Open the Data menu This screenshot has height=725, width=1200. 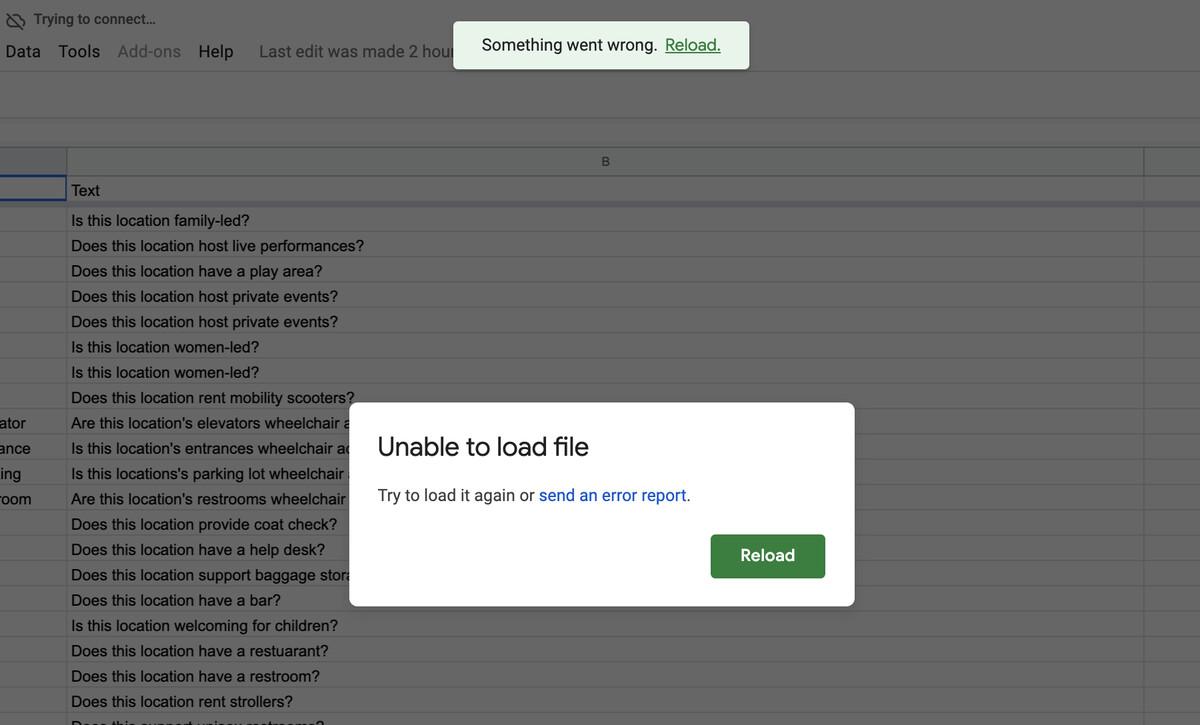[x=23, y=51]
